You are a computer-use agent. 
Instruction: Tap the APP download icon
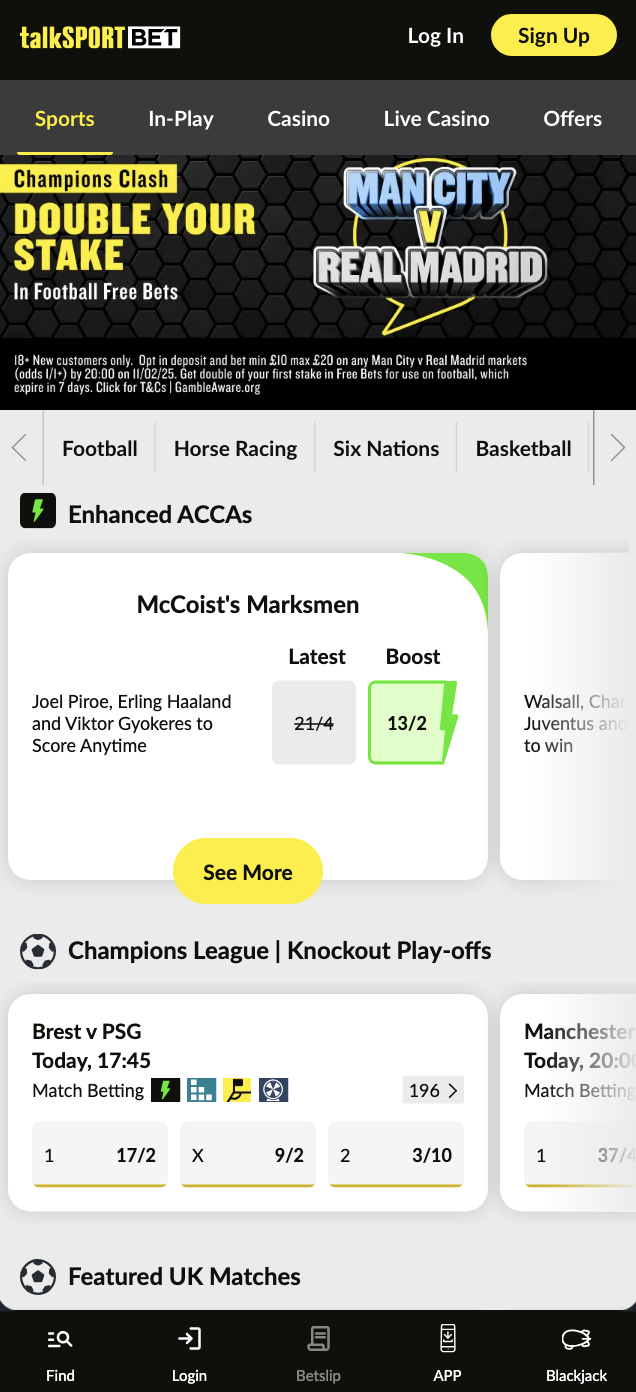click(x=447, y=1338)
